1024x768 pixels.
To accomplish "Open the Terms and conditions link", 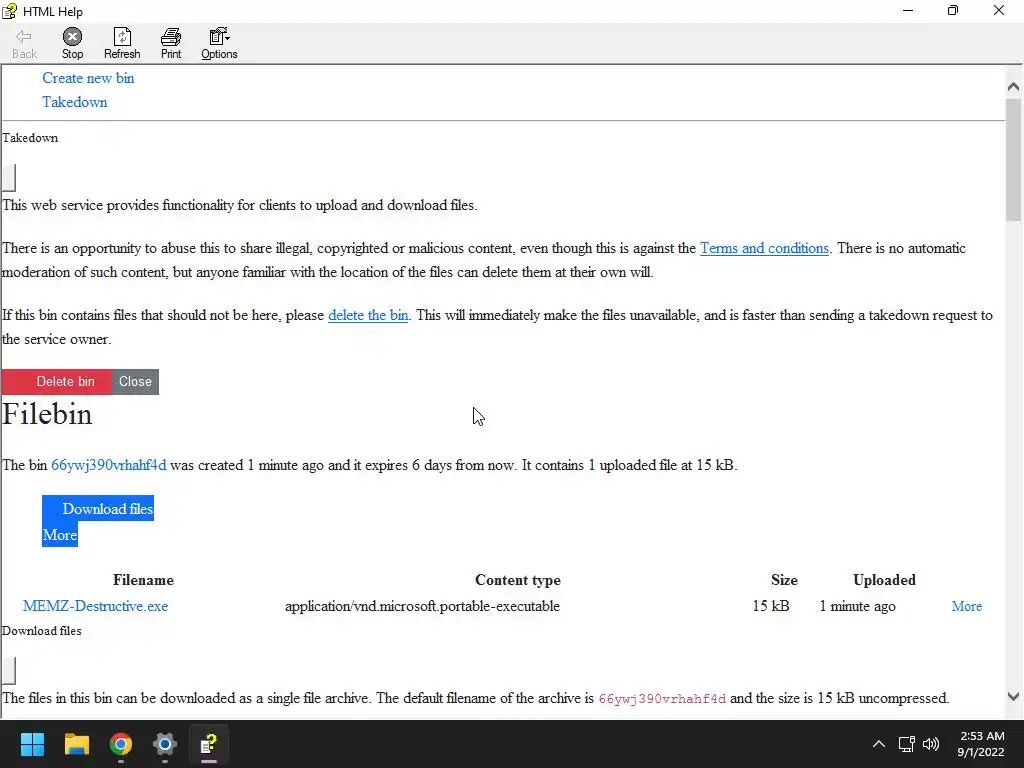I will [764, 248].
